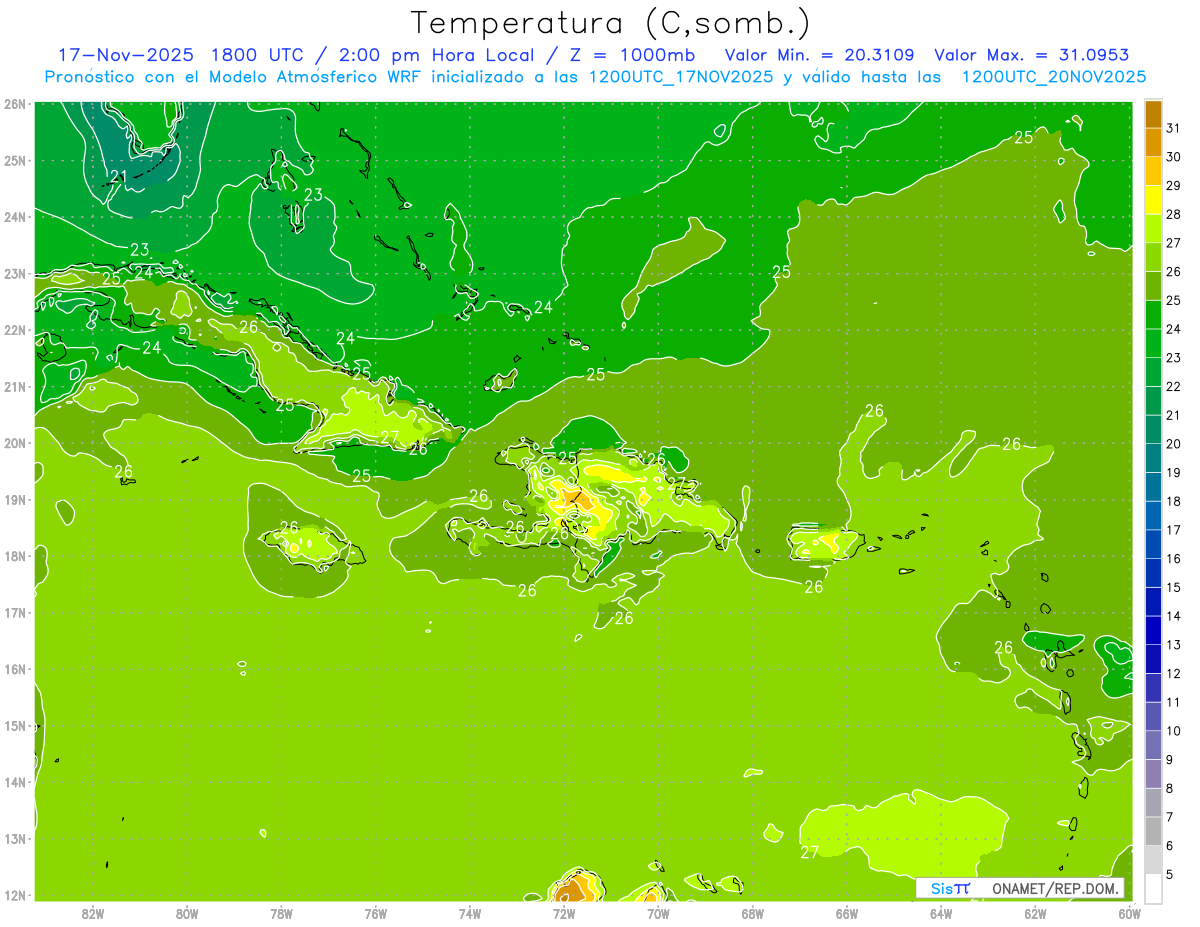Screen dimensions: 1200x927
Task: Click the color scale label 12
Action: coord(1173,674)
